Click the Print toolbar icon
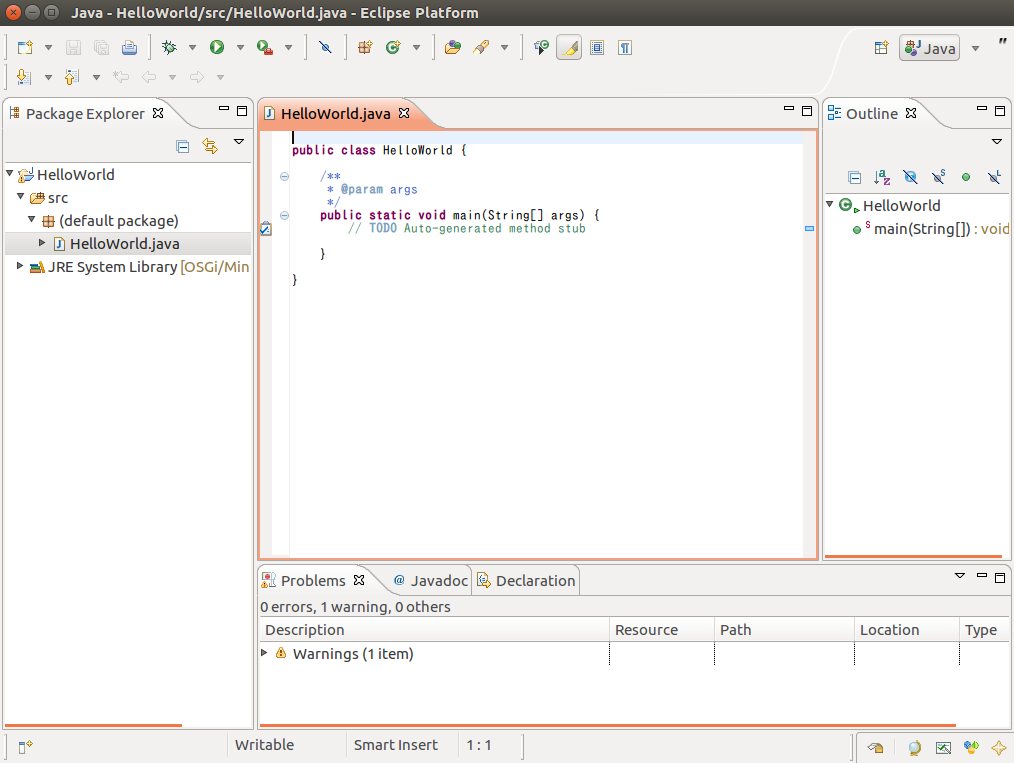 [129, 47]
